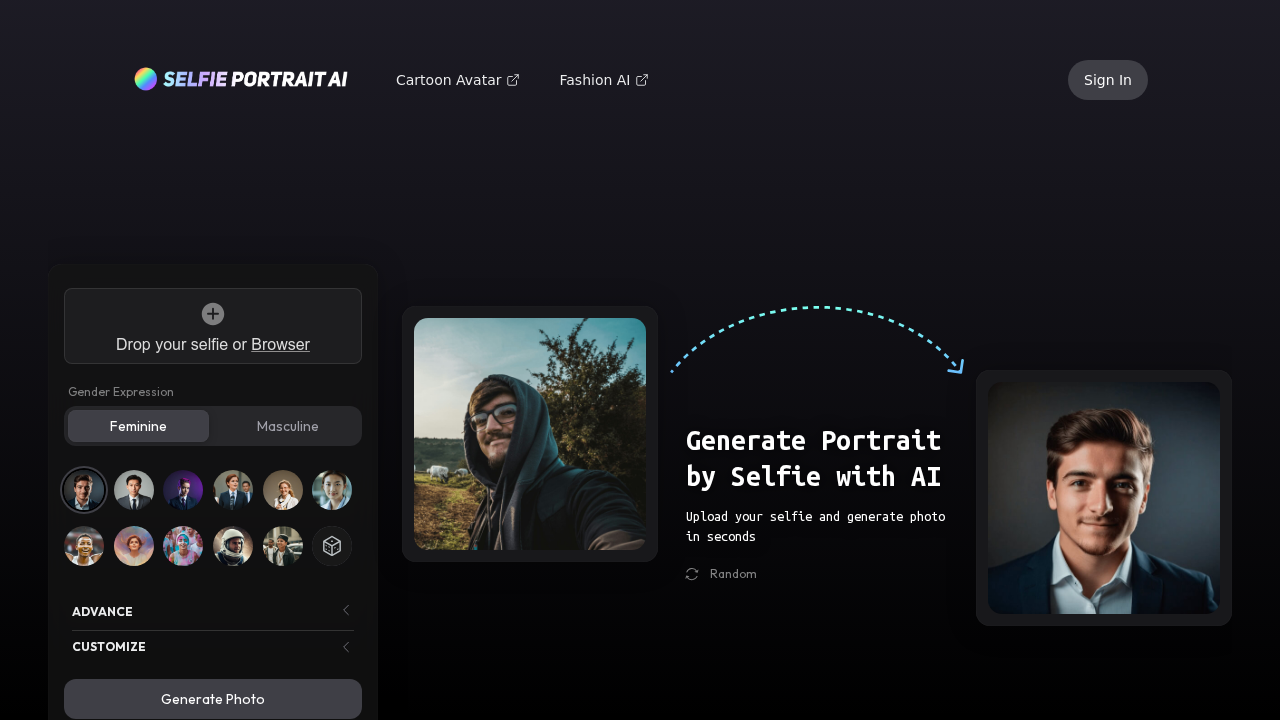The height and width of the screenshot is (720, 1280).
Task: Expand the ADVANCE section
Action: click(102, 610)
